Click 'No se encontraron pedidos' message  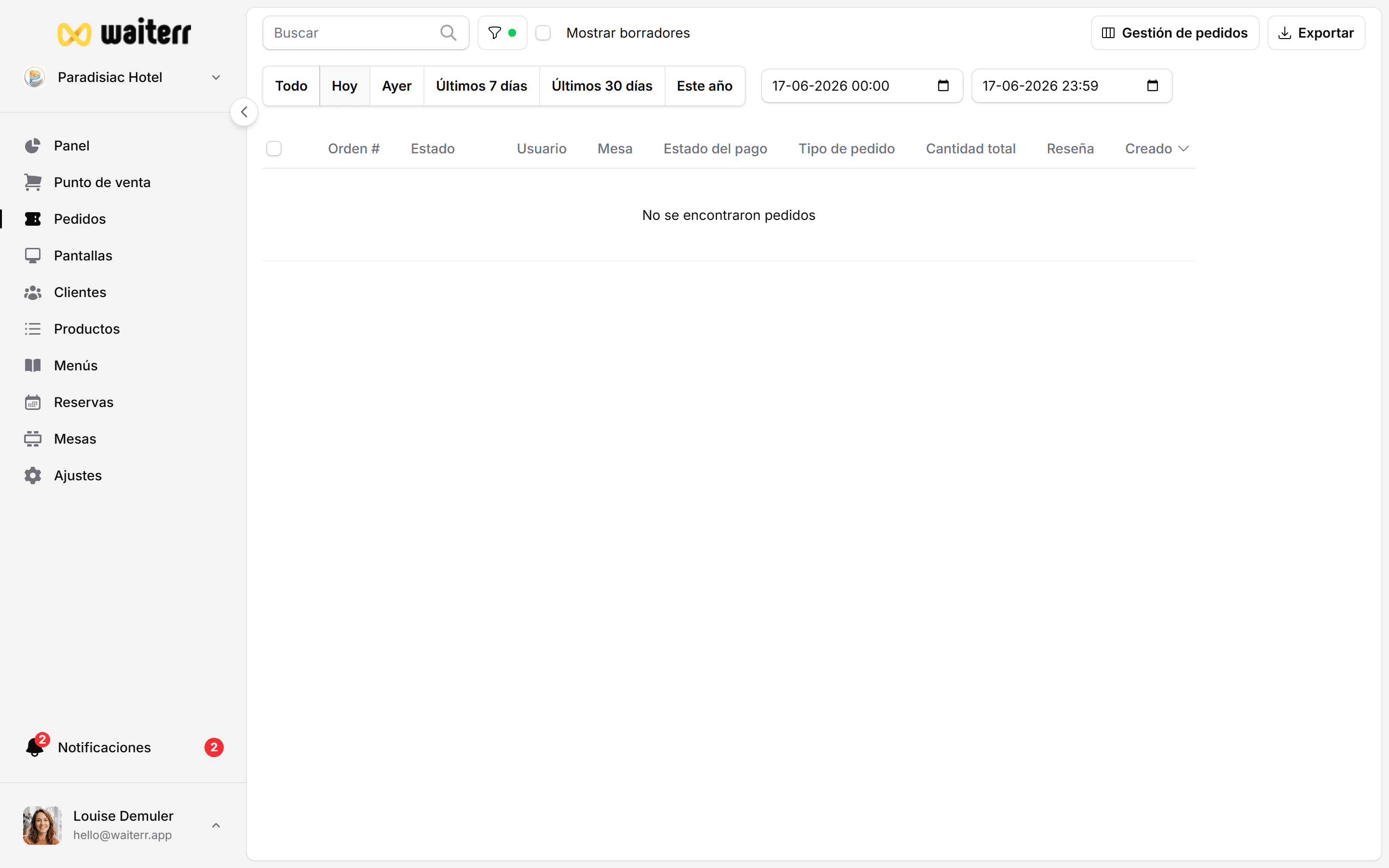click(x=728, y=215)
